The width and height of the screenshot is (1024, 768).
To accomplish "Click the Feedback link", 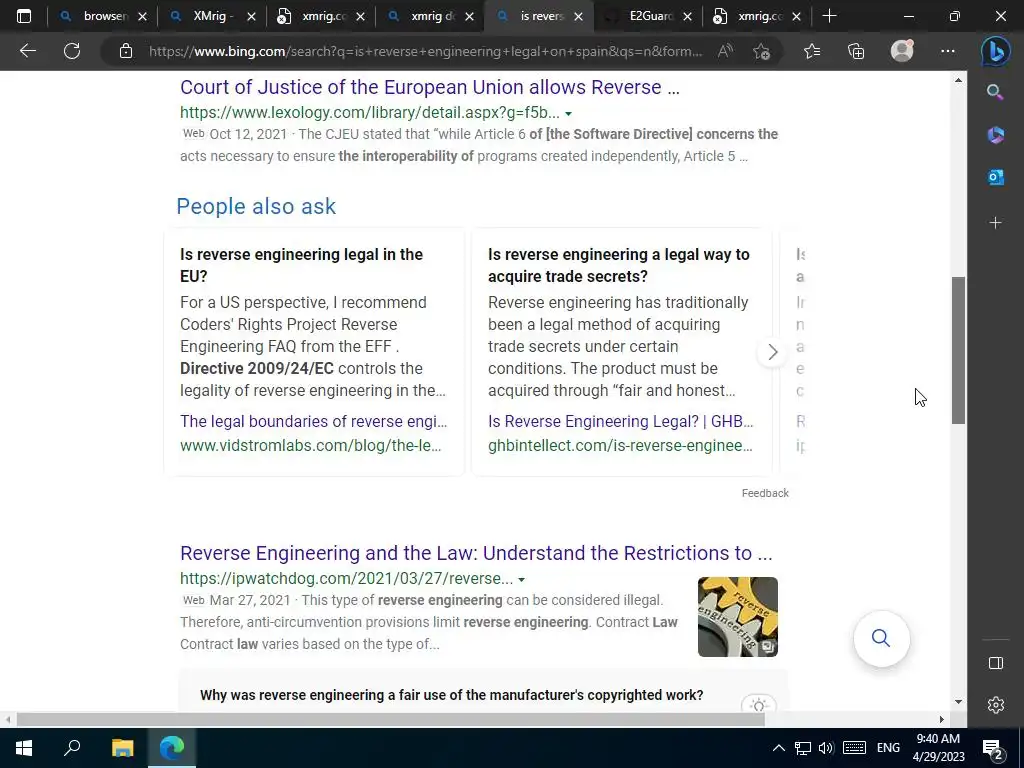I will (765, 493).
